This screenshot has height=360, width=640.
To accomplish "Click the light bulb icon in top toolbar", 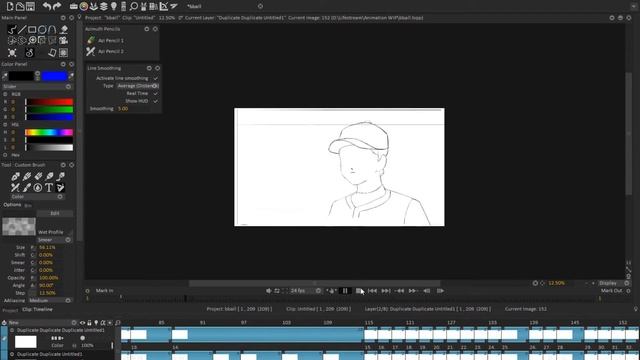I will tap(113, 6).
